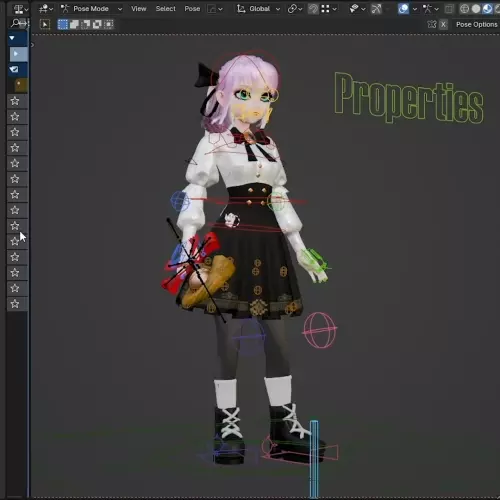This screenshot has height=500, width=500.
Task: Toggle viewport overlays
Action: tap(403, 9)
